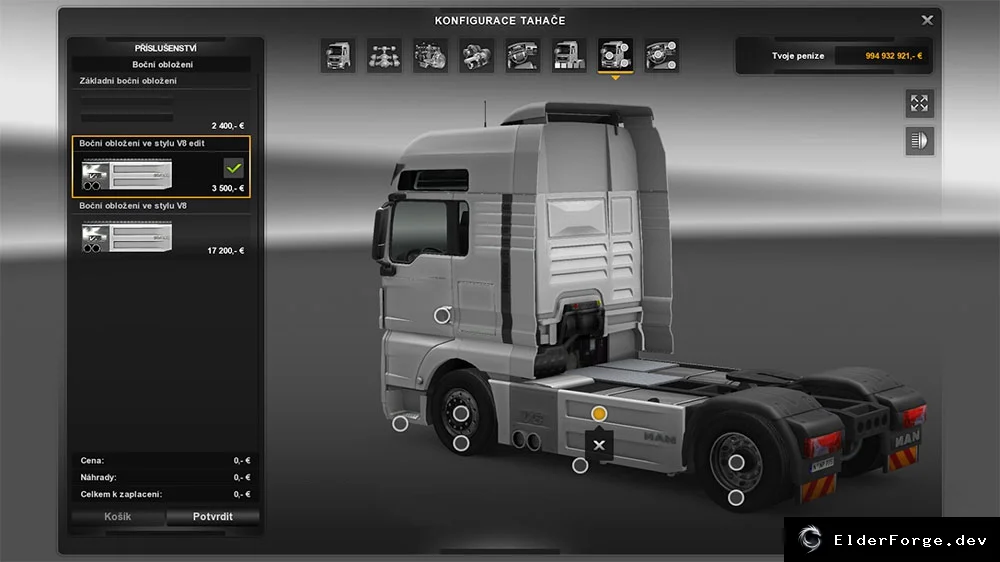Open the paint job color tab icon
The width and height of the screenshot is (1000, 562).
[x=569, y=55]
